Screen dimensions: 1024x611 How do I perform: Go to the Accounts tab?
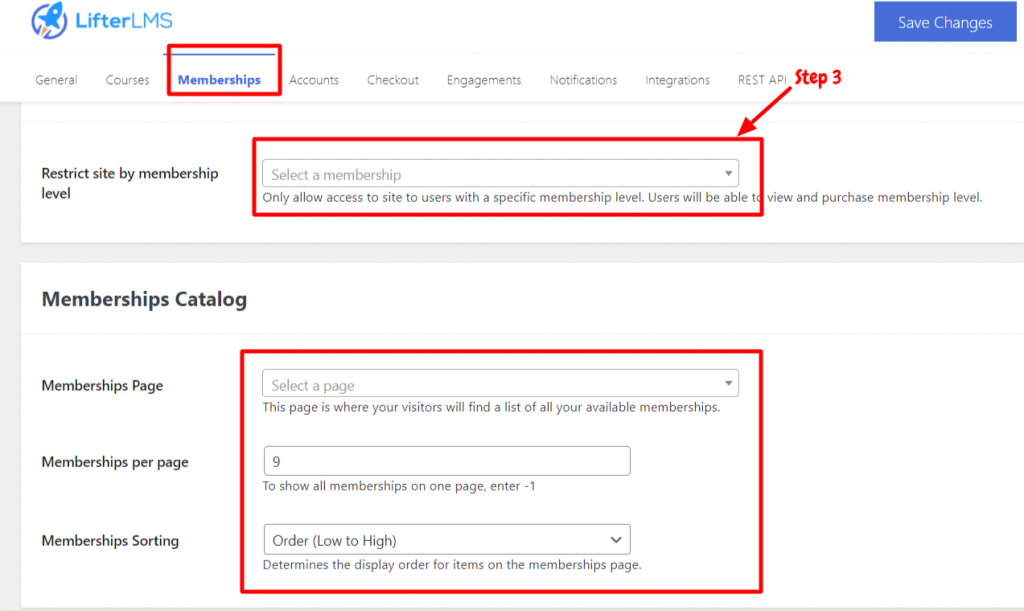(314, 80)
